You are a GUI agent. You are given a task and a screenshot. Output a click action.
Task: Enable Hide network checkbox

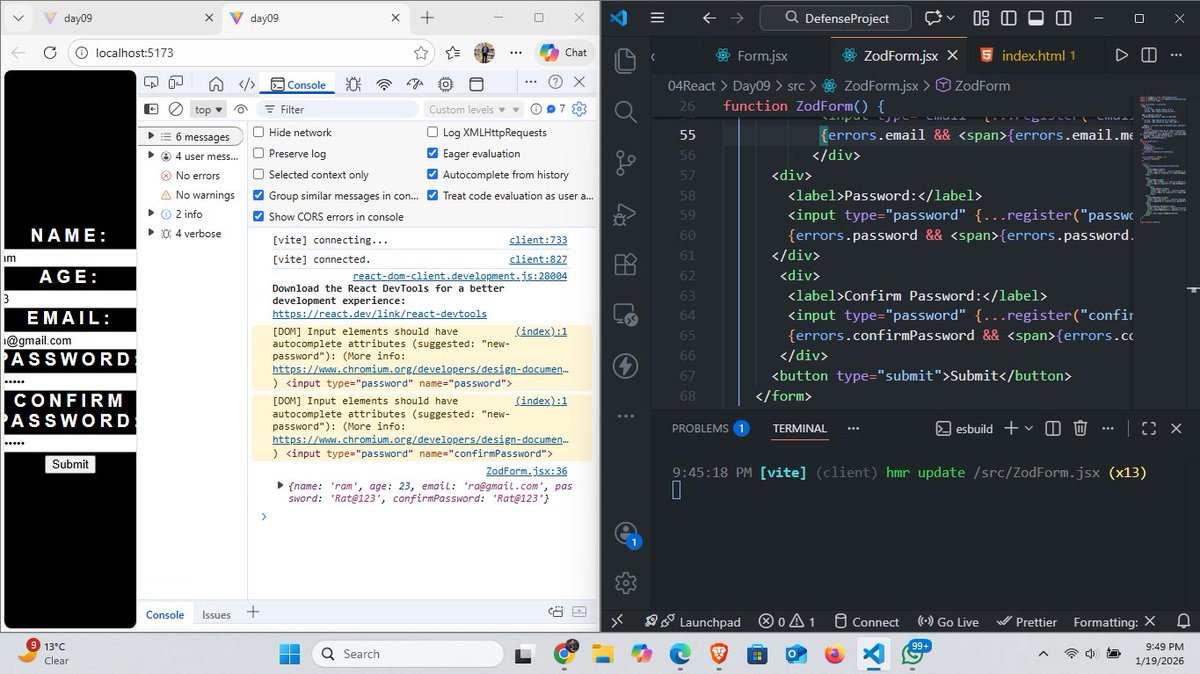click(x=259, y=132)
